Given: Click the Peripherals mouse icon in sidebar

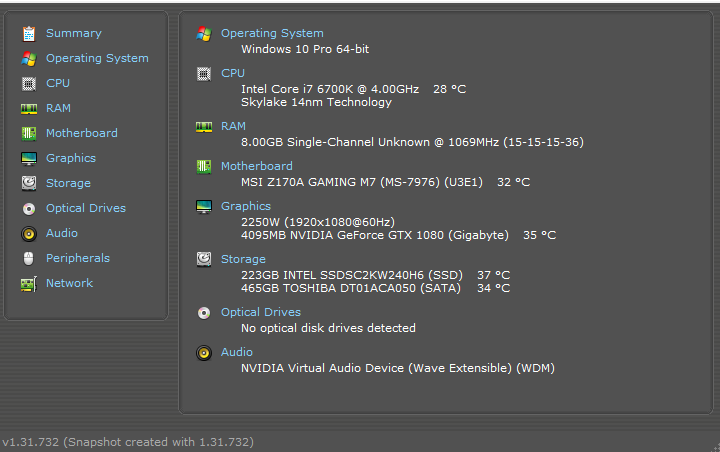Looking at the screenshot, I should (x=28, y=259).
